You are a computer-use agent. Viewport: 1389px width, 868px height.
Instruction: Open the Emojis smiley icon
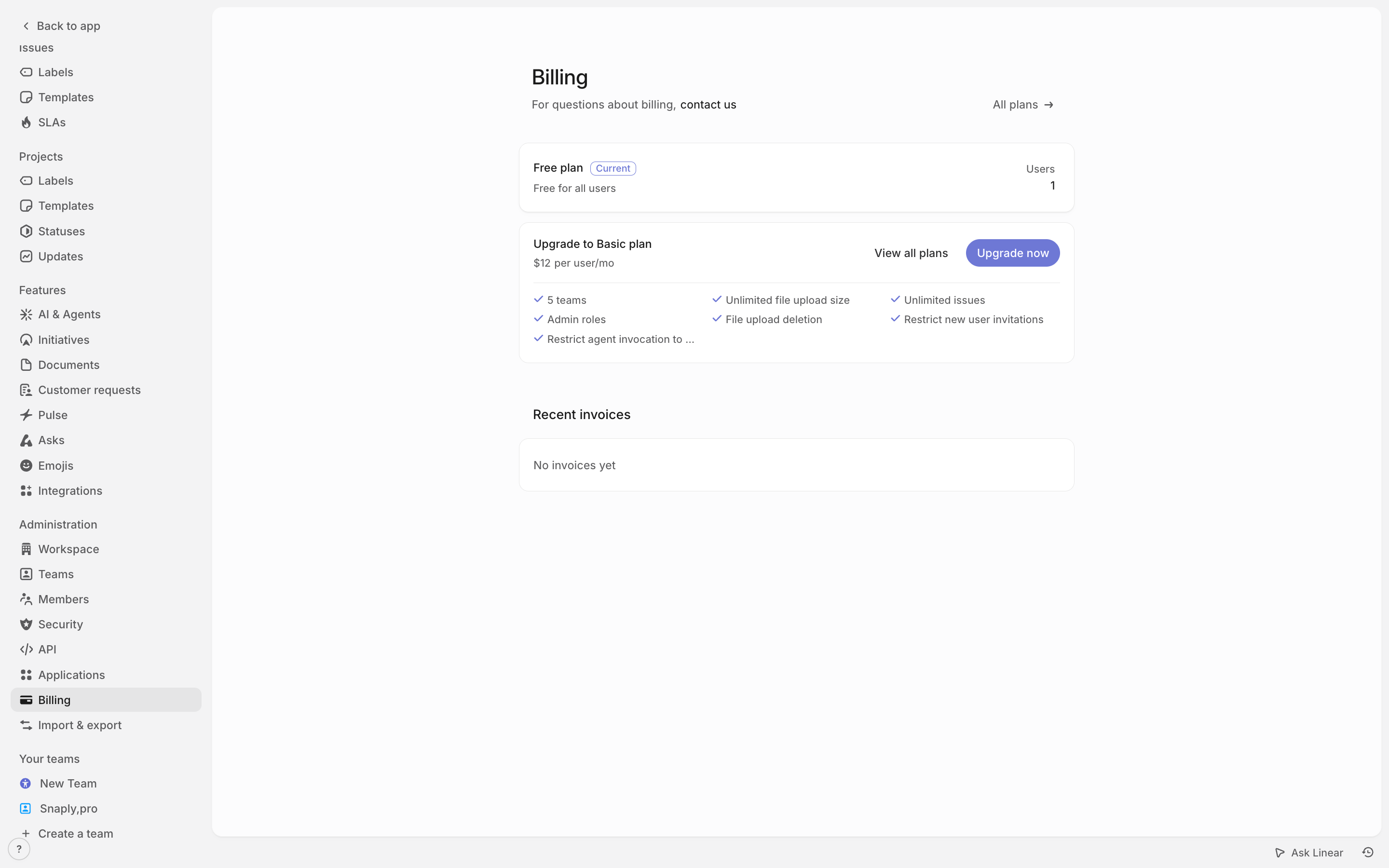click(x=26, y=465)
